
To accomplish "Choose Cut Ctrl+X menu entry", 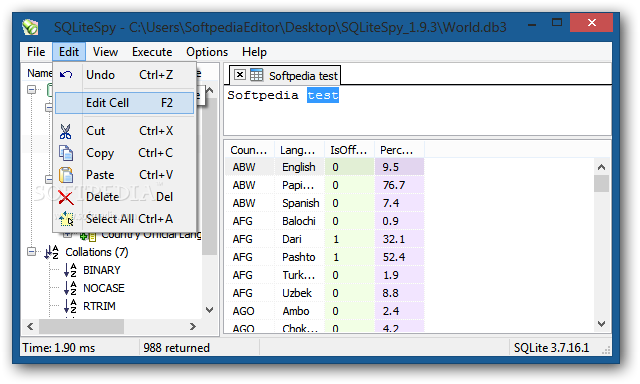I will (124, 131).
